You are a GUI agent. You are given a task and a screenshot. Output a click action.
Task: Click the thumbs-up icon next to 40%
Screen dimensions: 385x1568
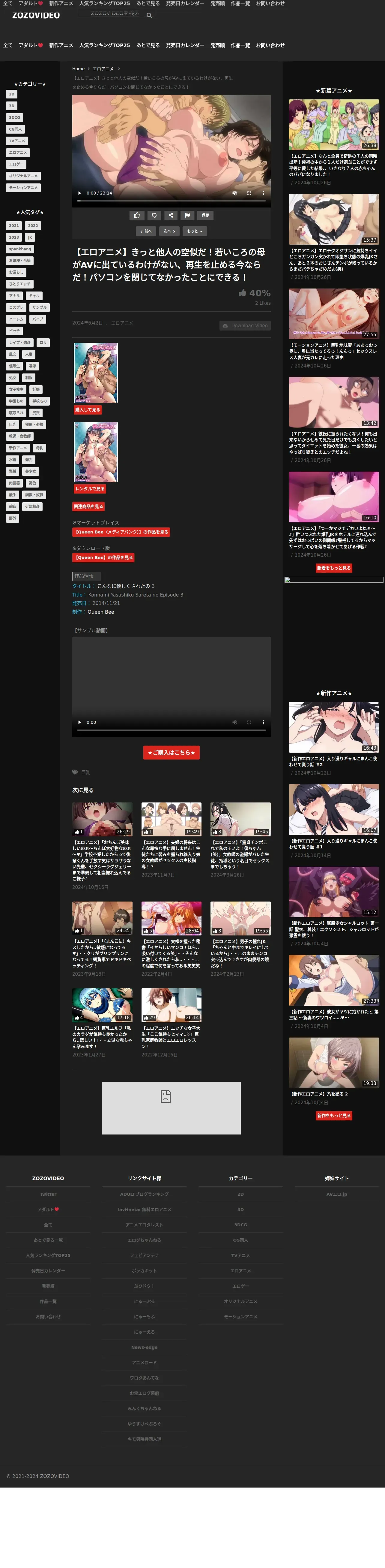pos(242,293)
